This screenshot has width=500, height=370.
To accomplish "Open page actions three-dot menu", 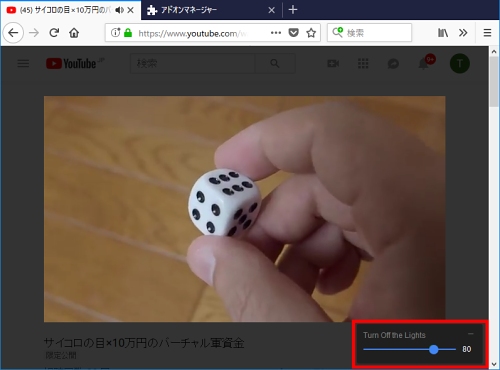I will (276, 33).
